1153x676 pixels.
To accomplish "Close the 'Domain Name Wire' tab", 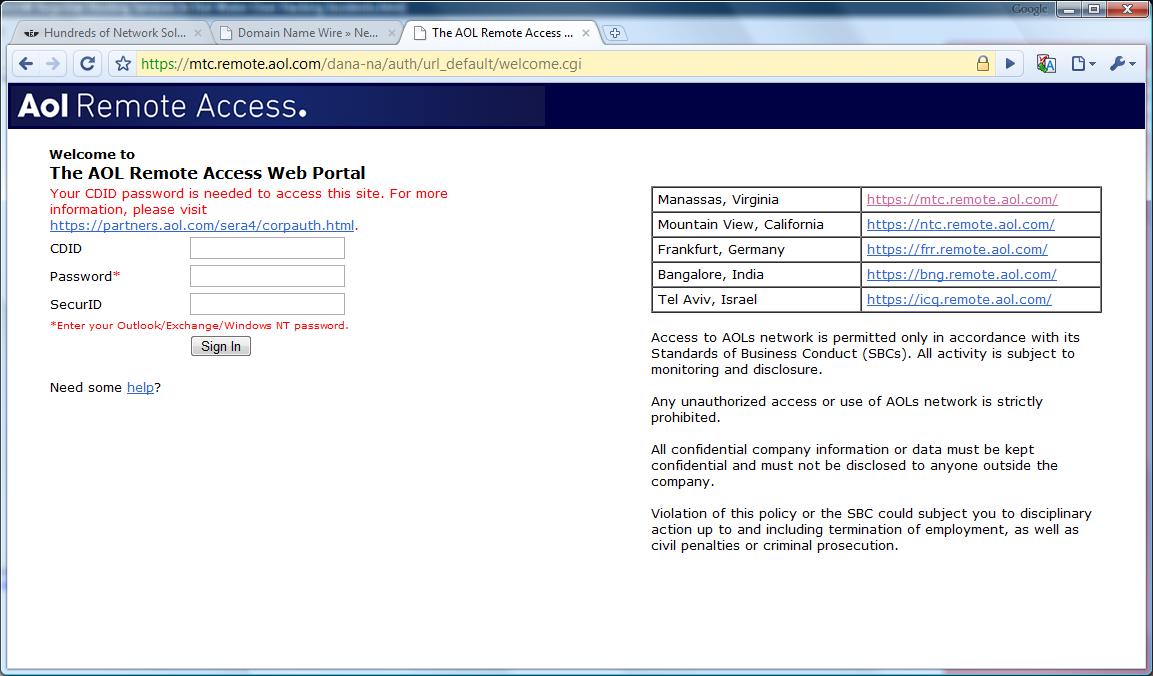I will (x=392, y=33).
